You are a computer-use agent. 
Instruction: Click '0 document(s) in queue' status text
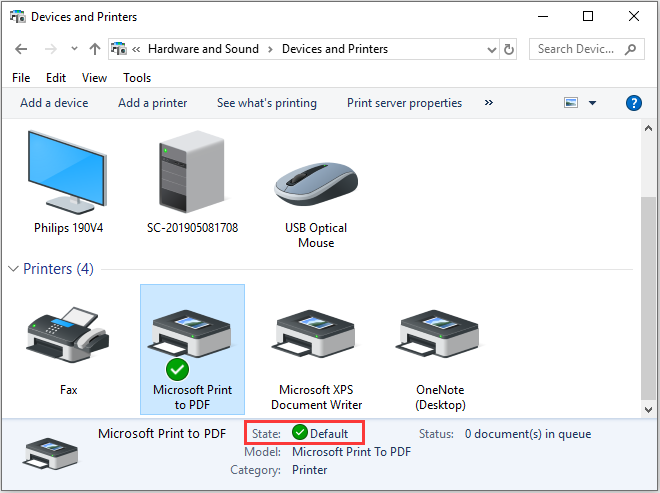point(528,434)
